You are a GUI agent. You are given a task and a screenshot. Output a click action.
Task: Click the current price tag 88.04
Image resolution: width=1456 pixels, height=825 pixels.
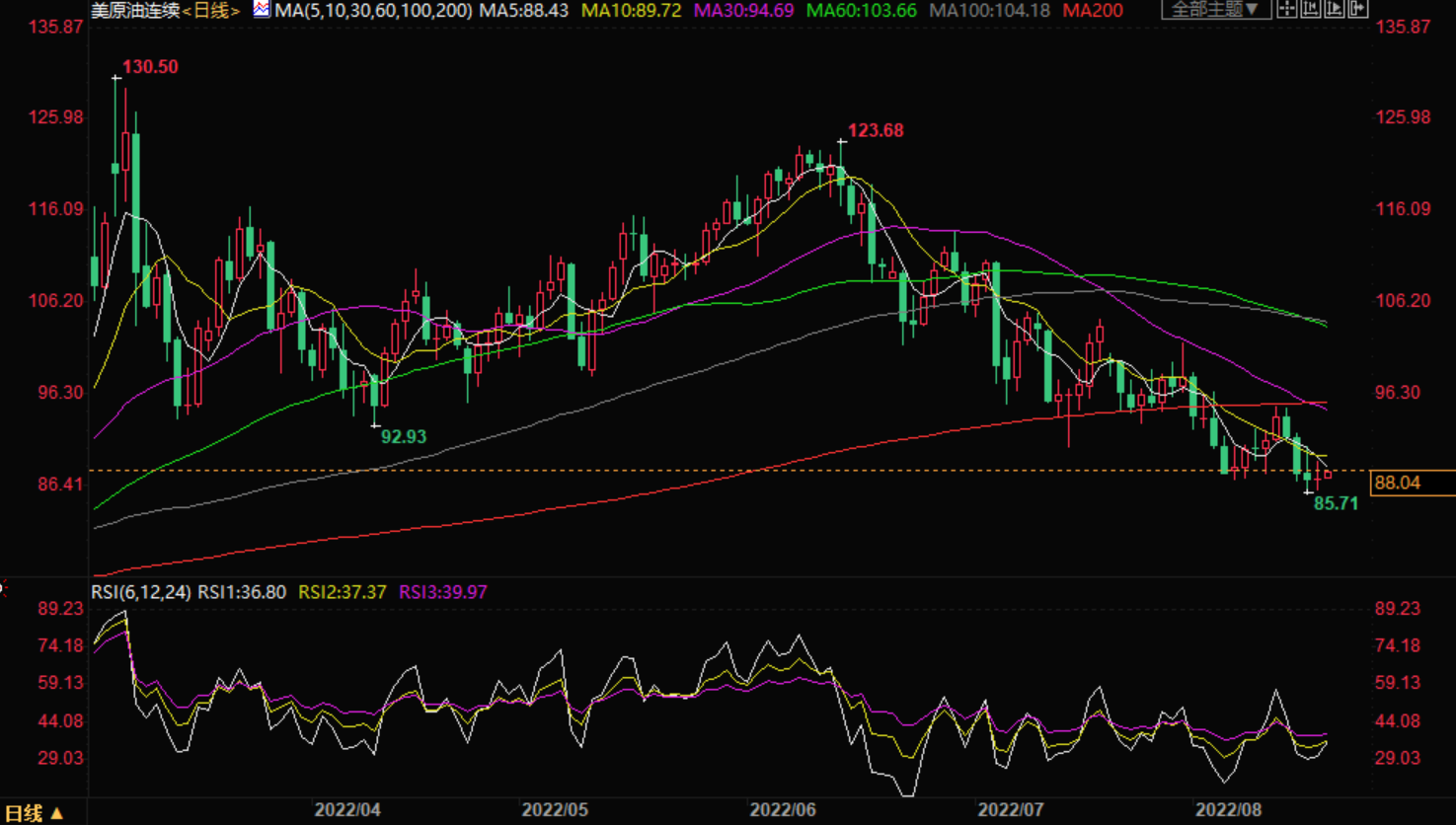click(x=1413, y=483)
